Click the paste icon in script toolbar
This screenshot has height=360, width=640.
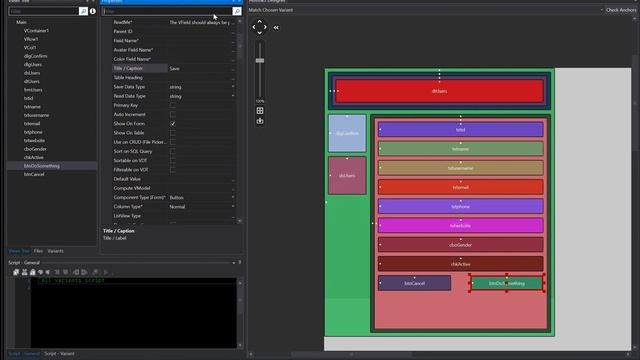pos(32,272)
